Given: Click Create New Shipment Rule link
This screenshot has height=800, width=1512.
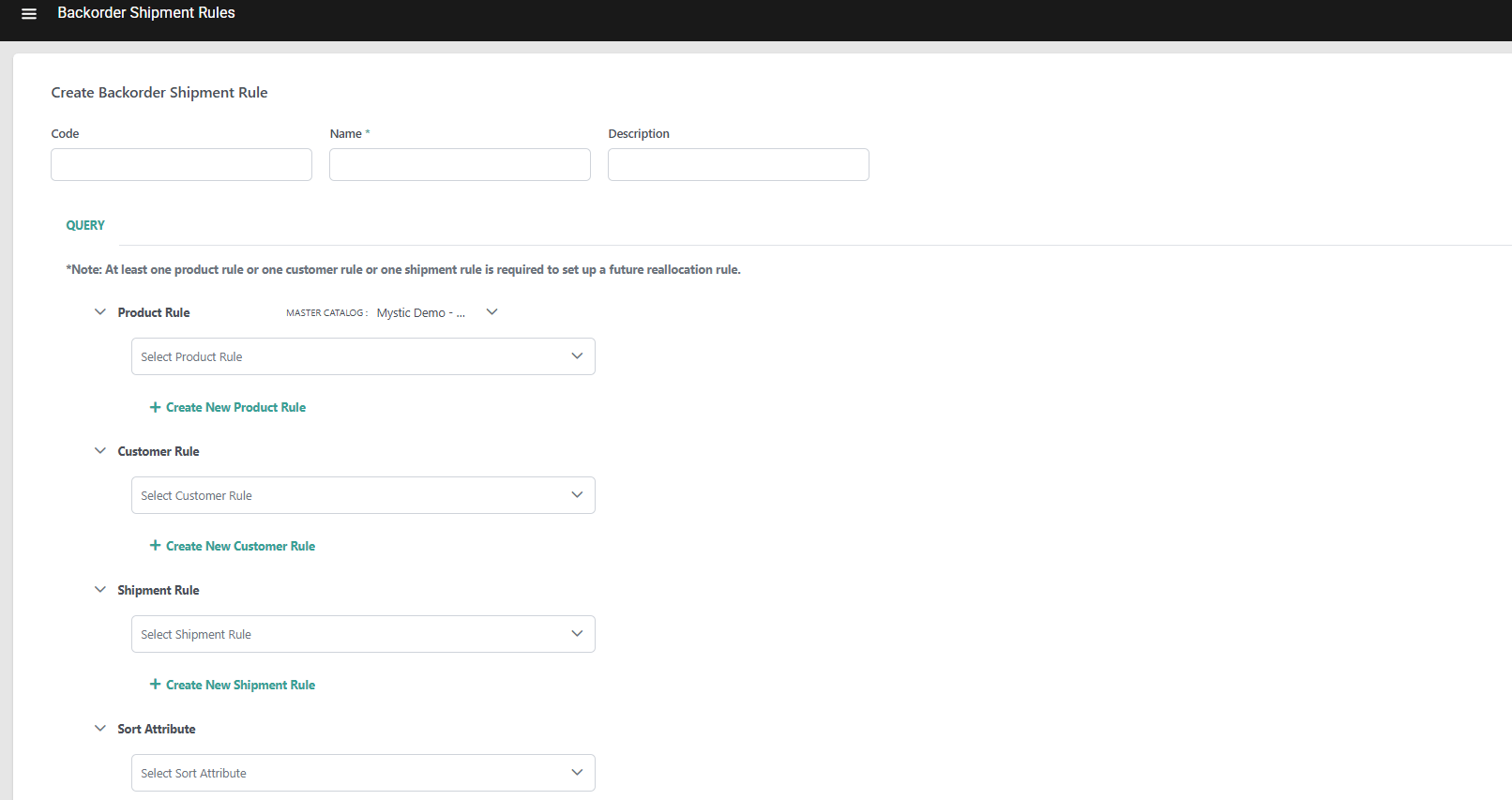Looking at the screenshot, I should (x=233, y=685).
